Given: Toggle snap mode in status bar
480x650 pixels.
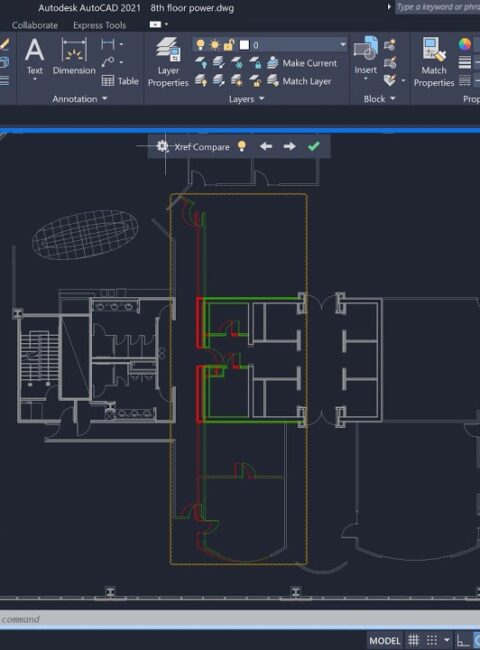Looking at the screenshot, I should 432,640.
